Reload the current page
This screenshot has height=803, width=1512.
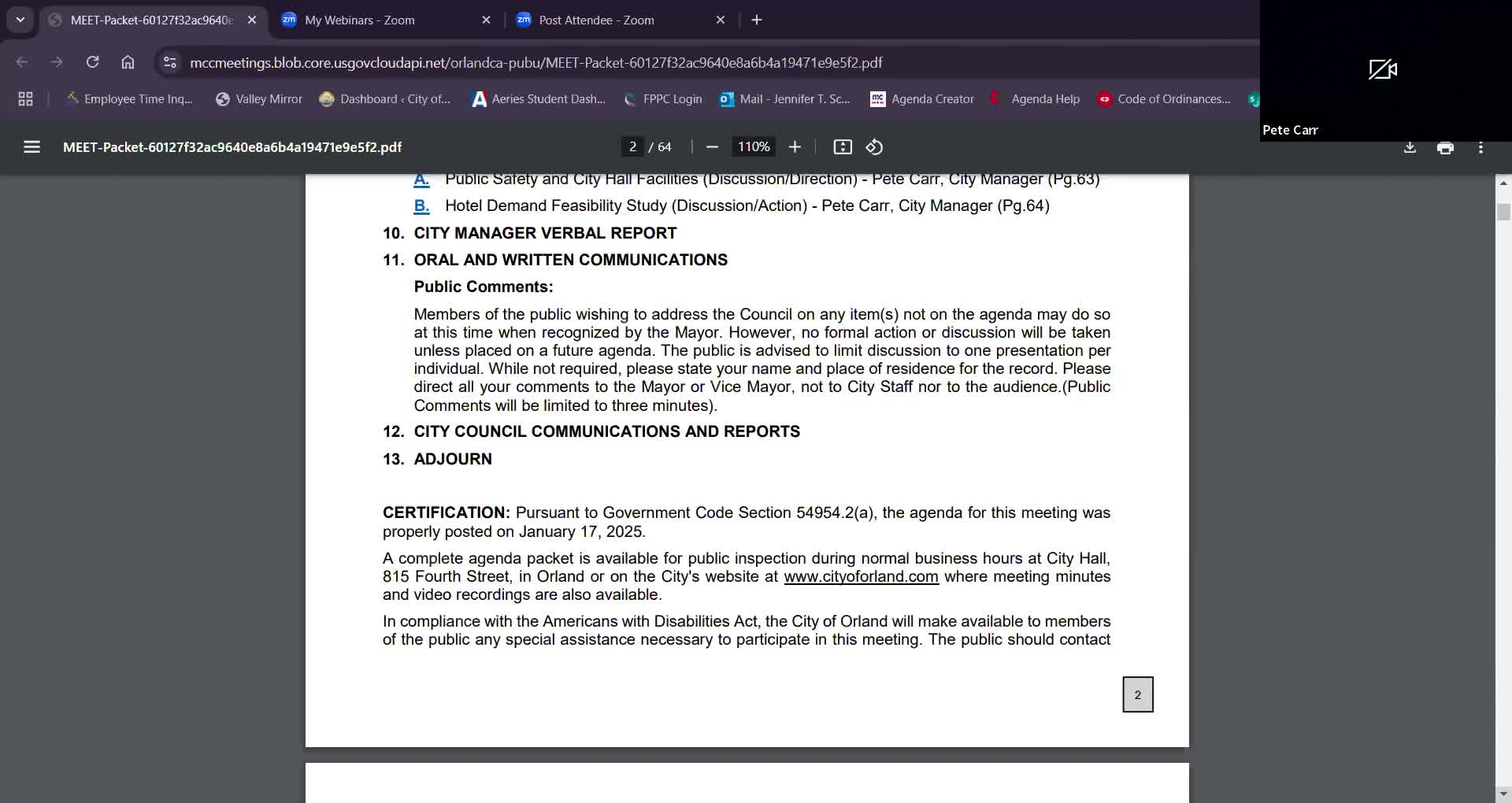[x=92, y=62]
